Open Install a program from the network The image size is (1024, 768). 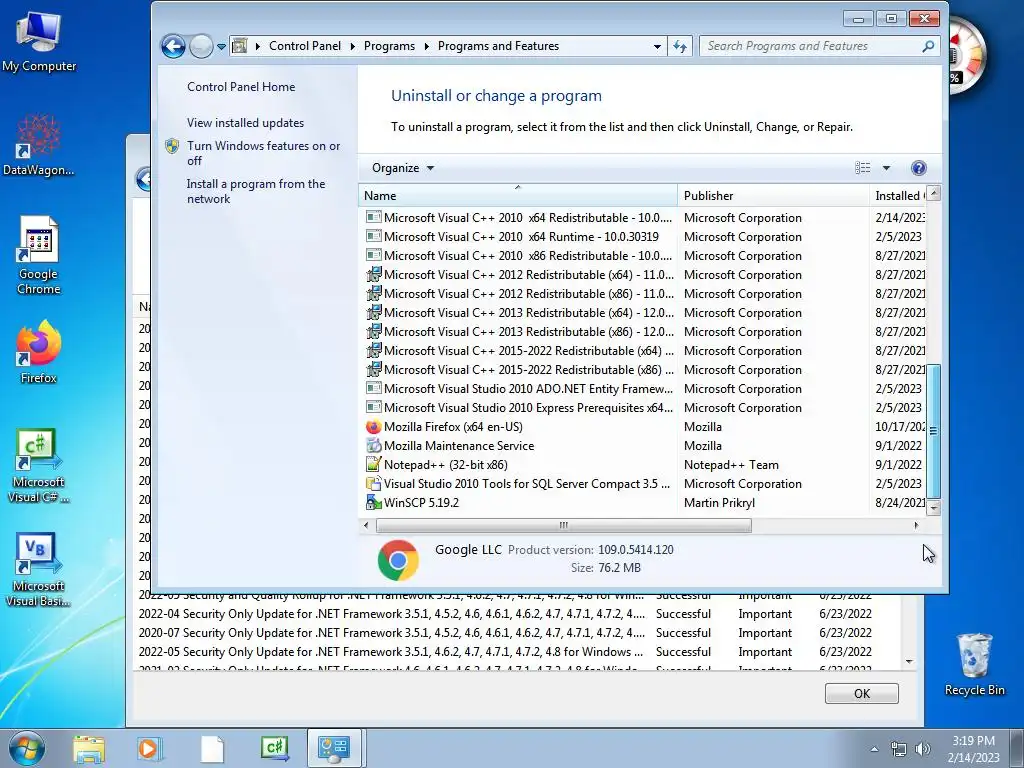(256, 191)
